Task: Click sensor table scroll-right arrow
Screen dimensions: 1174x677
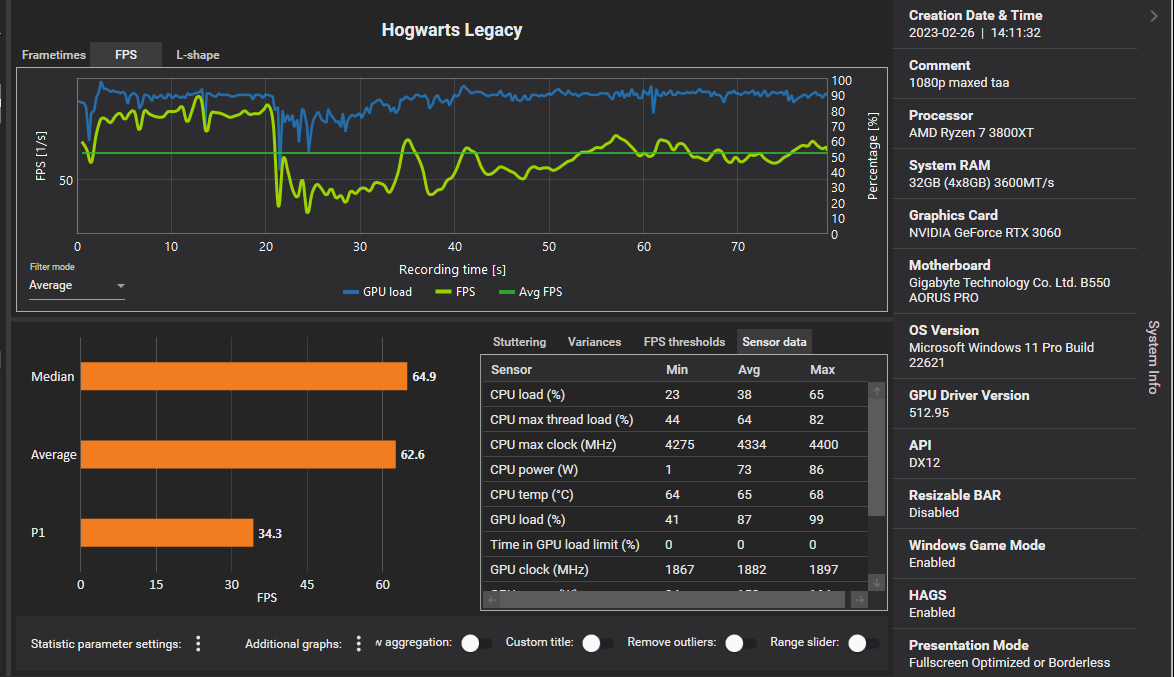Action: point(860,600)
